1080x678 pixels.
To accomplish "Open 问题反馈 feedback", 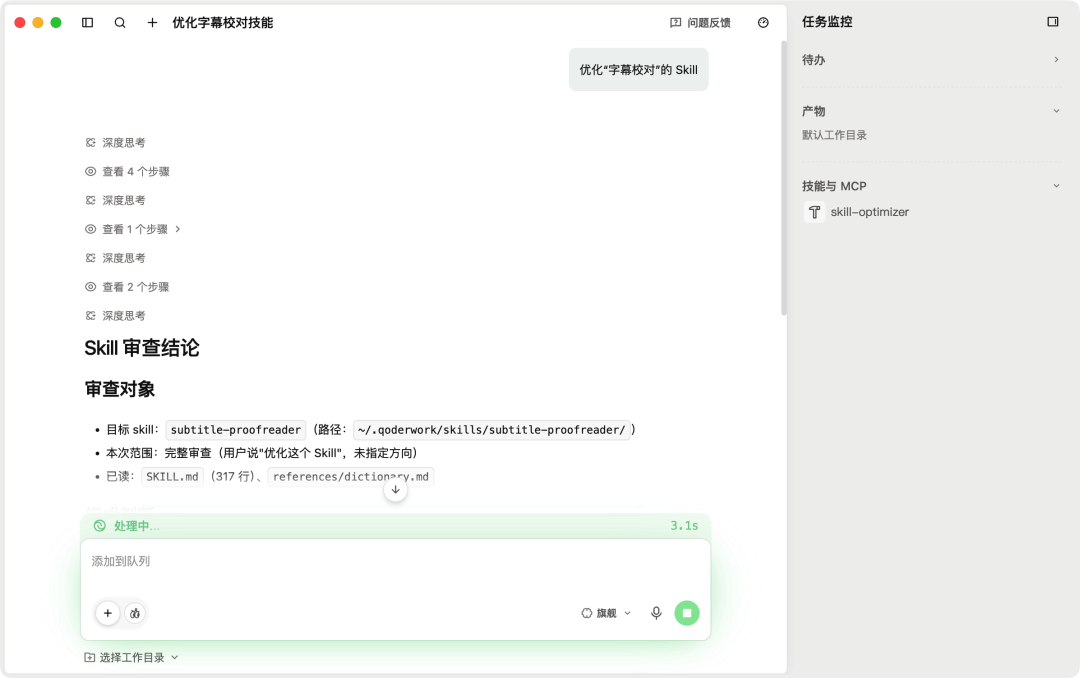I will pos(700,23).
